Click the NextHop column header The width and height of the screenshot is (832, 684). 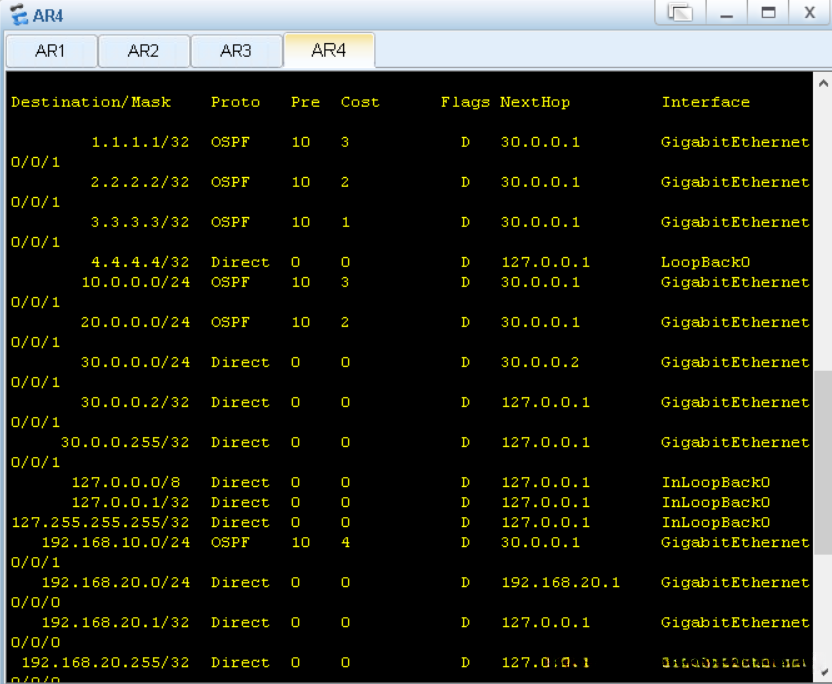pyautogui.click(x=535, y=102)
